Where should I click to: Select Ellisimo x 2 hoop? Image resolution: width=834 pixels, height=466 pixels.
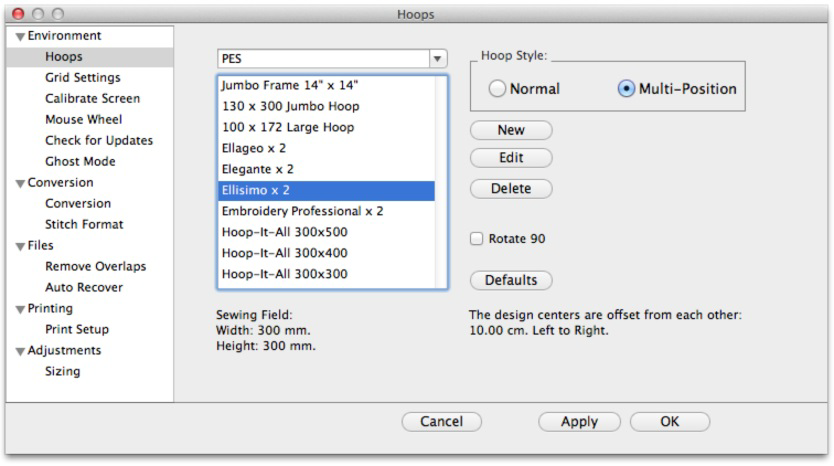coord(326,190)
